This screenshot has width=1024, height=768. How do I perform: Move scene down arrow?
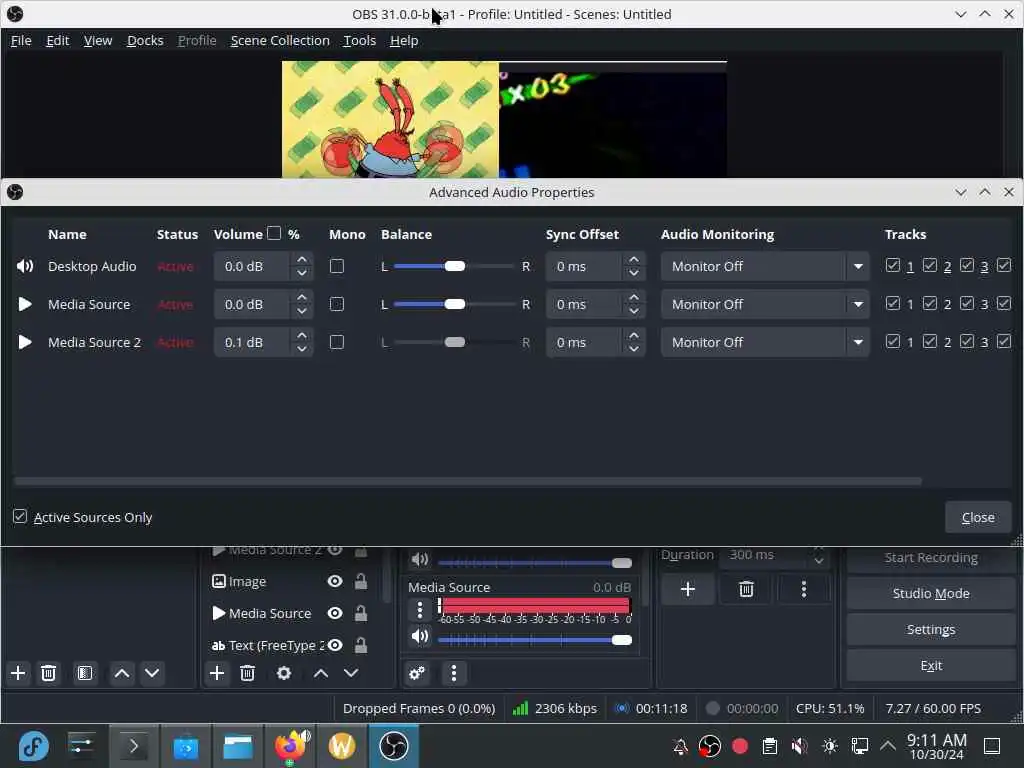point(152,673)
